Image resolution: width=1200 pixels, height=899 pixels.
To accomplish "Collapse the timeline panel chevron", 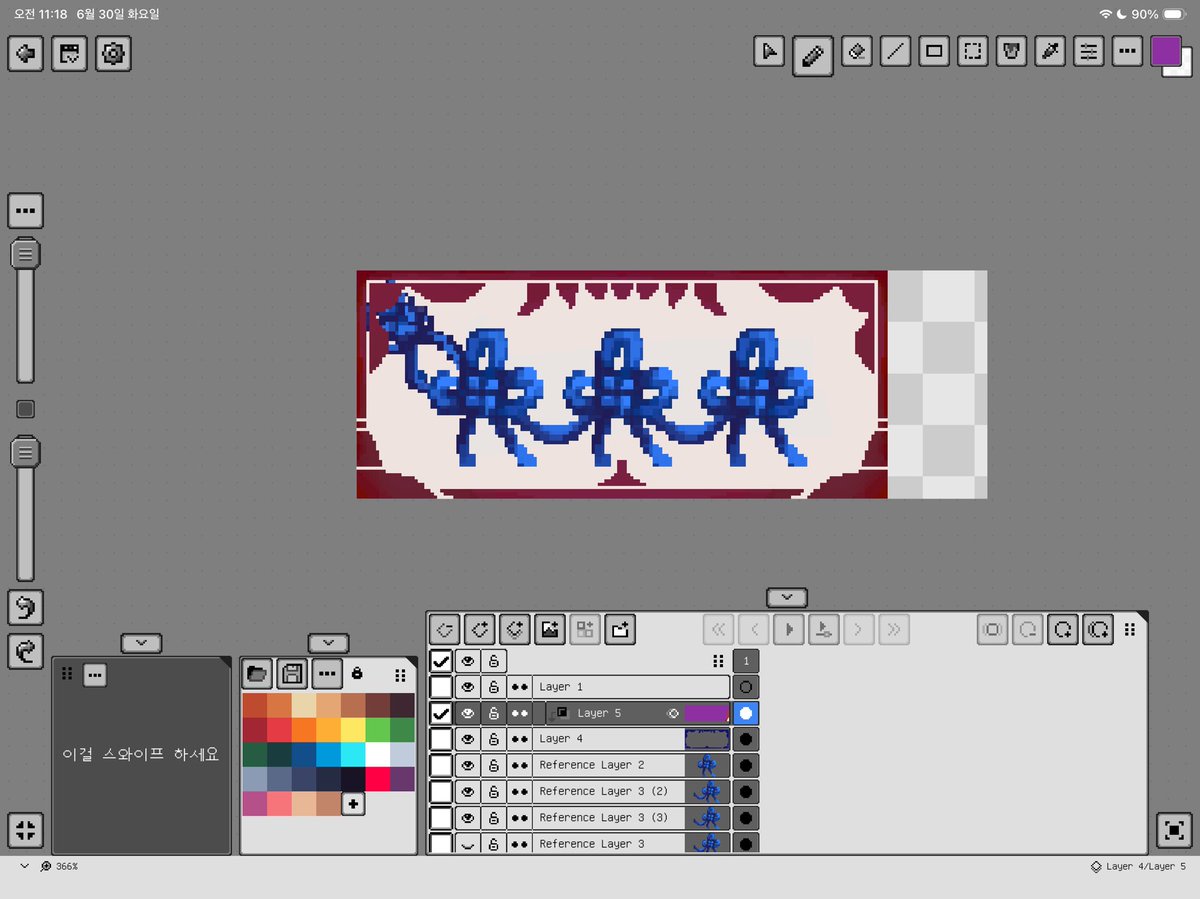I will [787, 597].
